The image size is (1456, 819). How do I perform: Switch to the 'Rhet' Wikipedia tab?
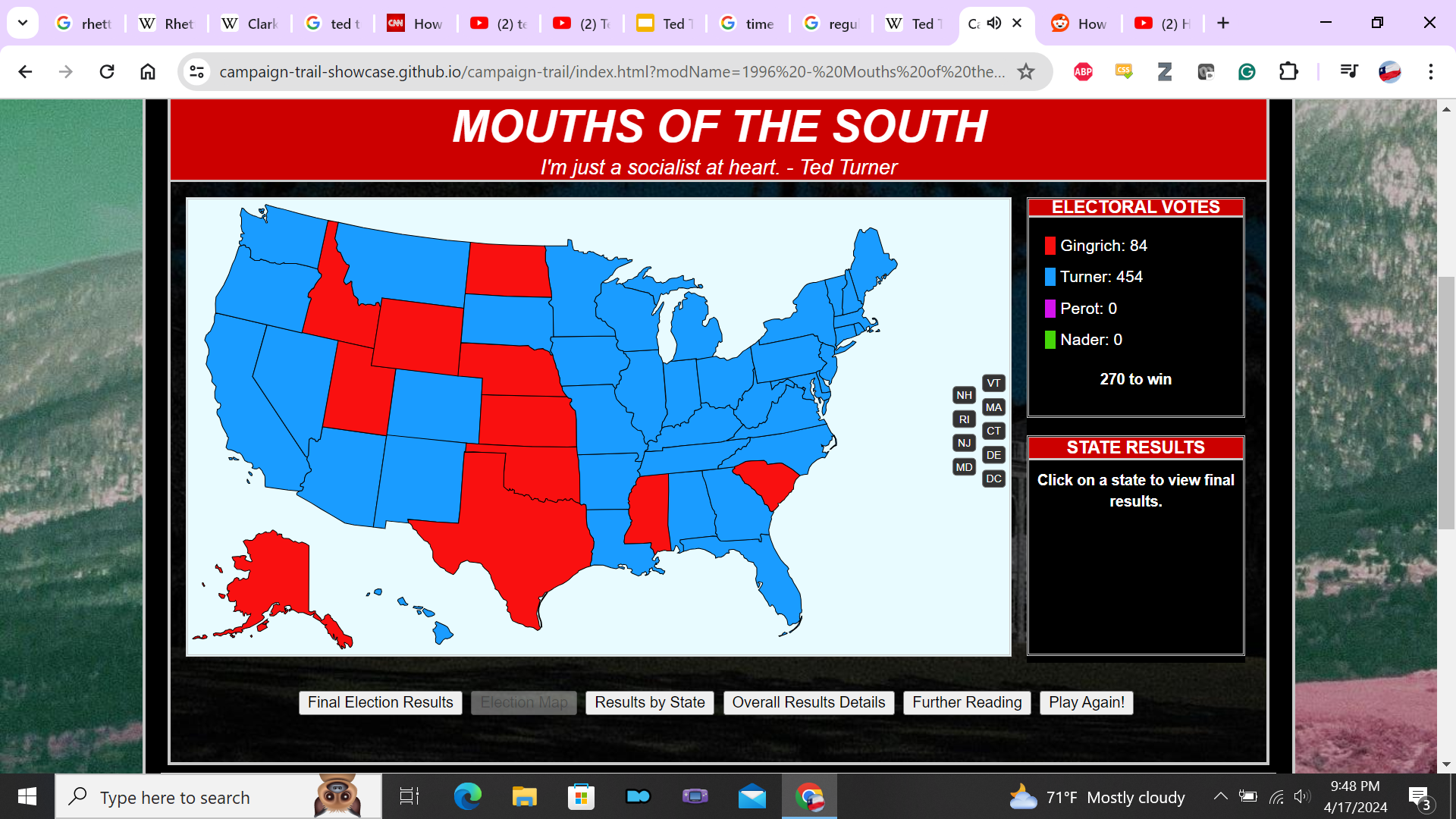point(166,24)
